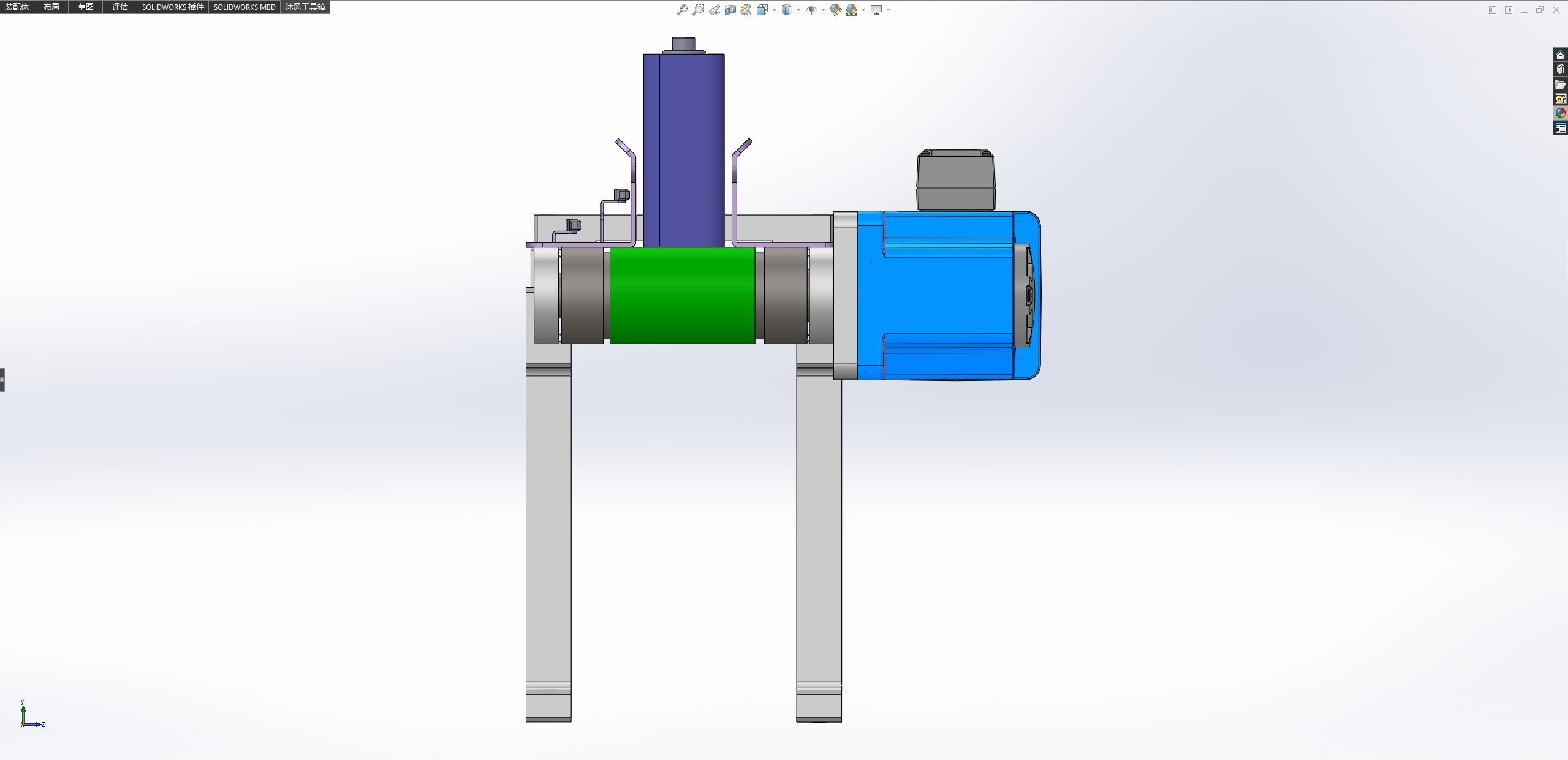
Task: Click the View Orientation cube icon
Action: [x=762, y=10]
